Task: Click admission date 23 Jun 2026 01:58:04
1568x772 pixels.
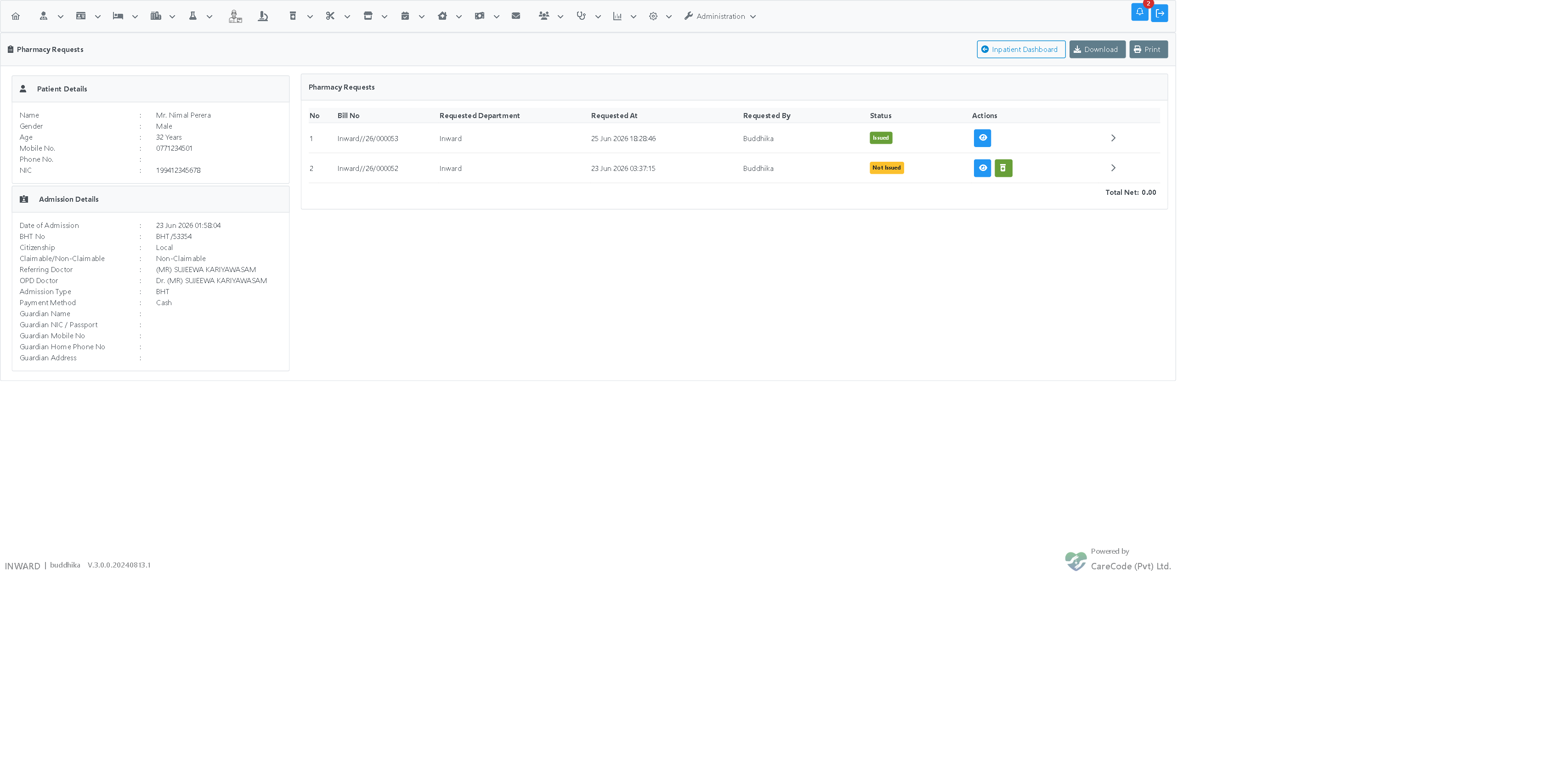Action: pyautogui.click(x=188, y=226)
